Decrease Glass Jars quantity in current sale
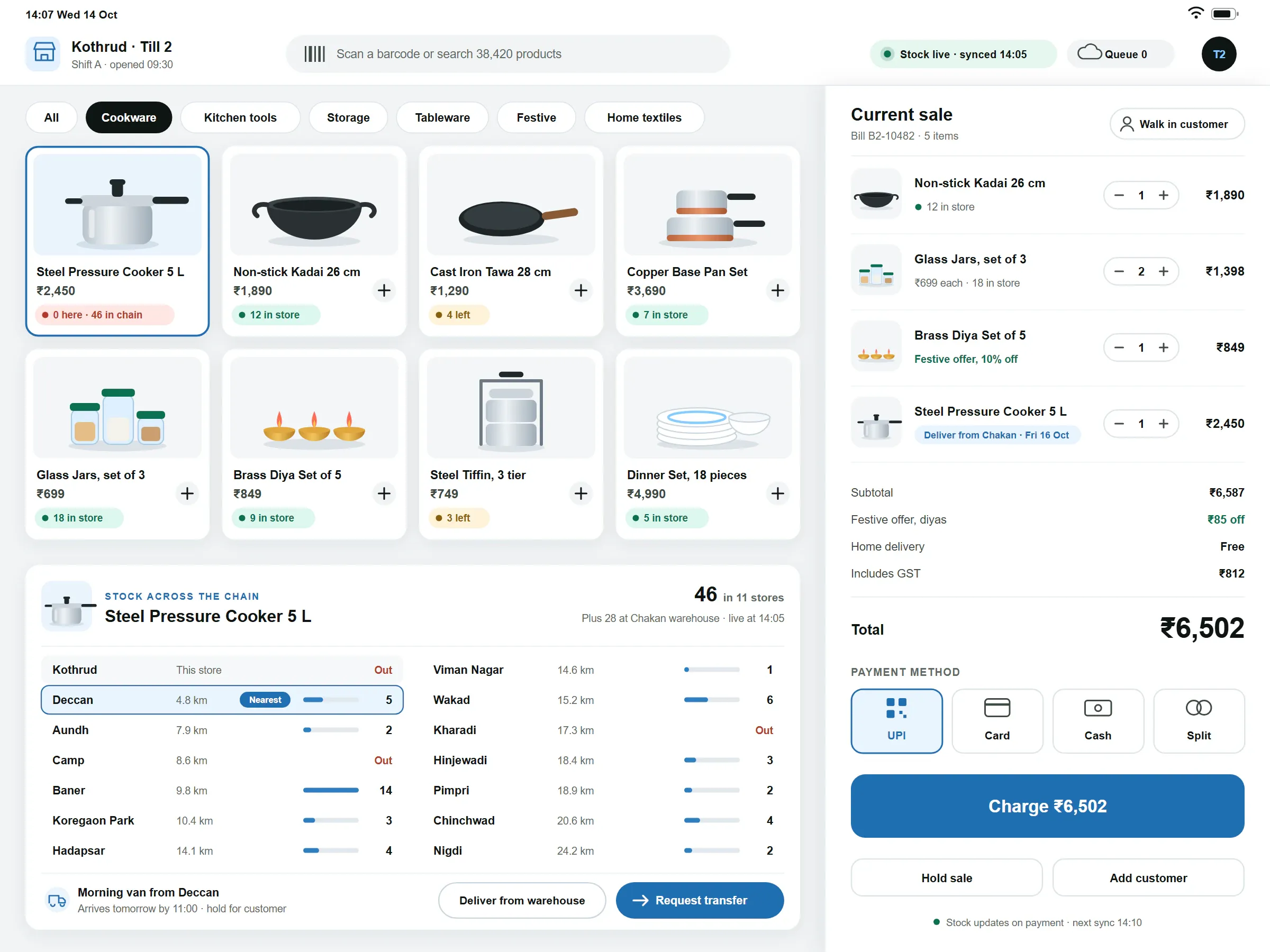The height and width of the screenshot is (952, 1270). [x=1119, y=271]
